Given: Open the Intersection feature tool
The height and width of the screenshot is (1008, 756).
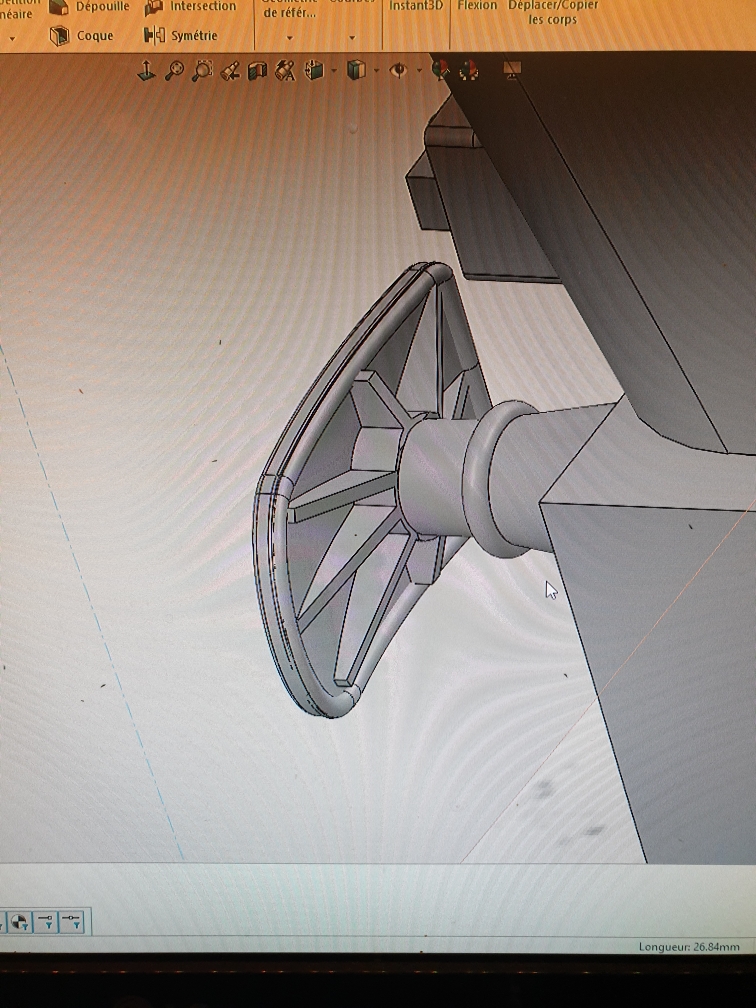Looking at the screenshot, I should click(x=190, y=7).
